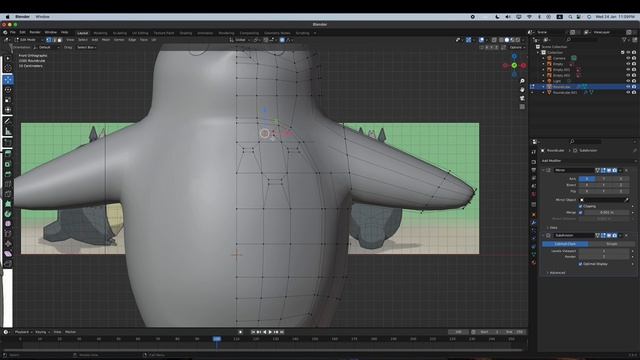
Task: Switch perspective/orthographic grid gizmo
Action: [522, 107]
